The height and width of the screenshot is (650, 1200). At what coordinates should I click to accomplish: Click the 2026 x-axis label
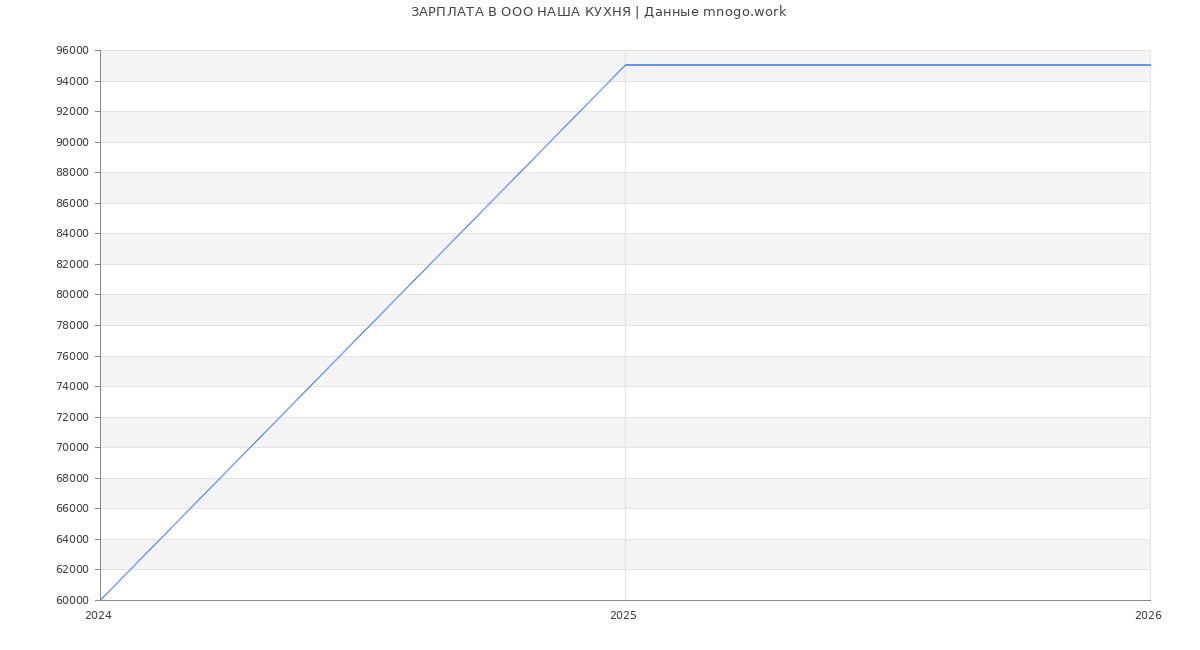pyautogui.click(x=1148, y=616)
